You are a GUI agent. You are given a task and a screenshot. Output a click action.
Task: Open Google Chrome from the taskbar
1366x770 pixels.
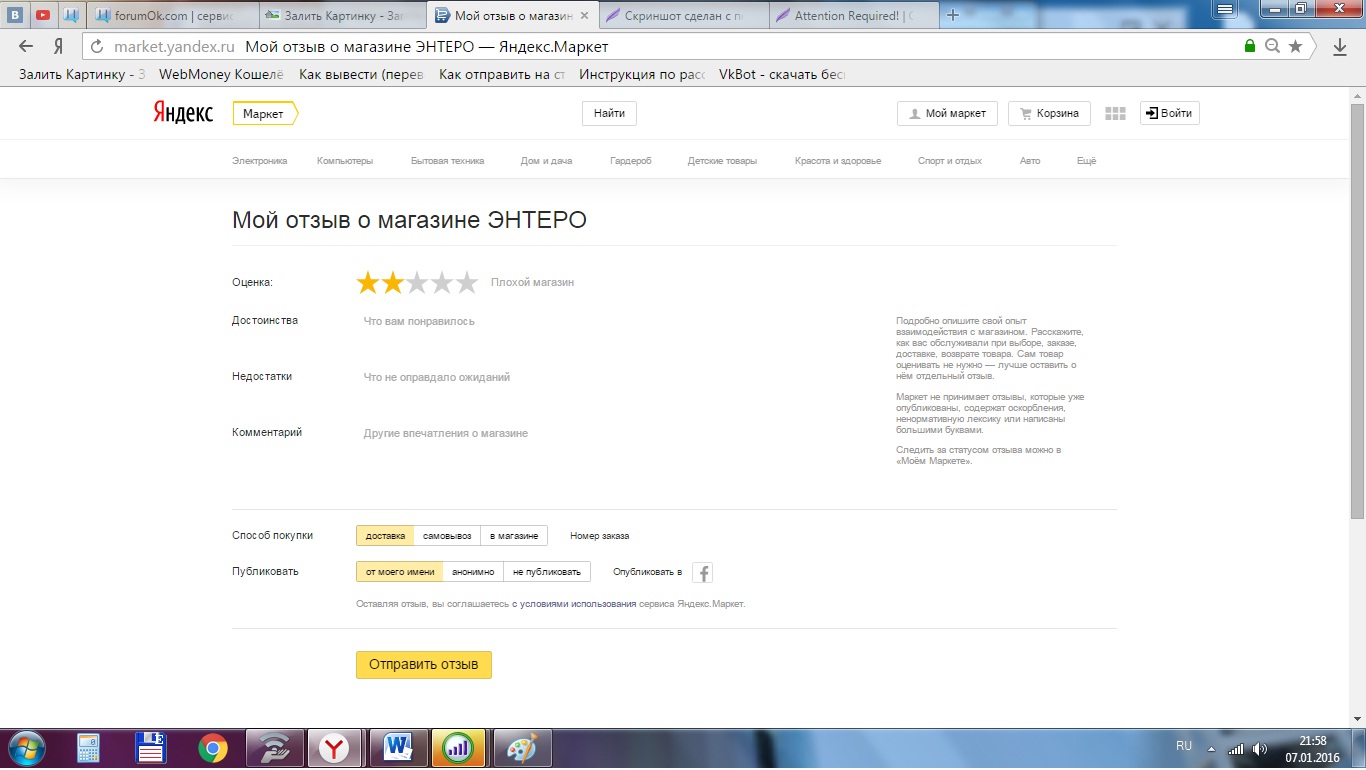212,748
